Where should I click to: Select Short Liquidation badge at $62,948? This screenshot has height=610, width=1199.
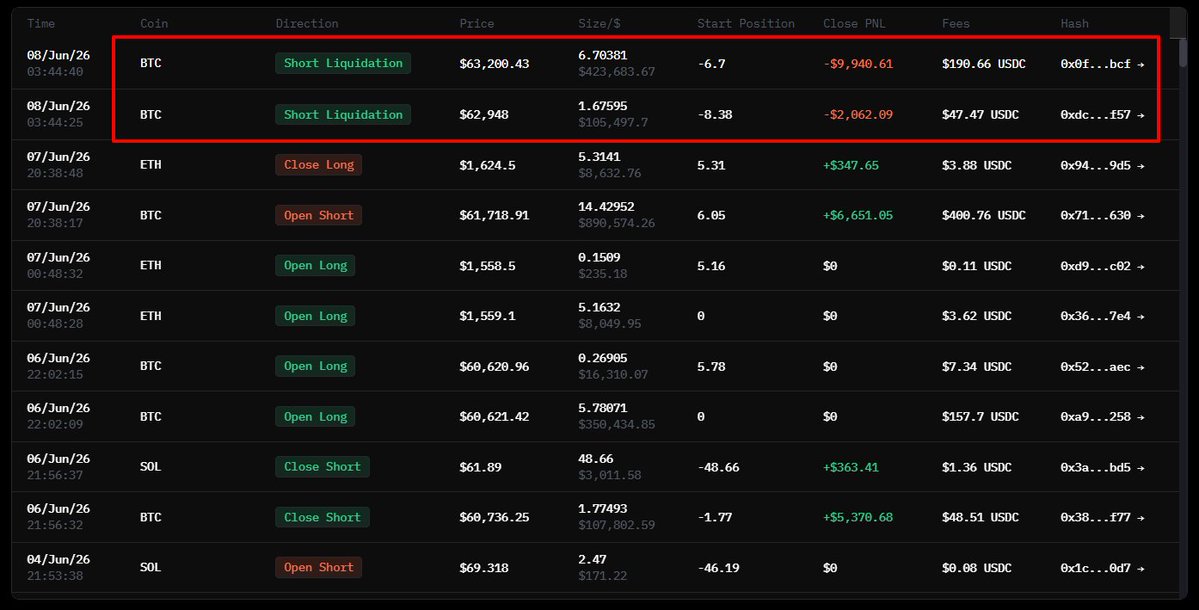[x=343, y=115]
